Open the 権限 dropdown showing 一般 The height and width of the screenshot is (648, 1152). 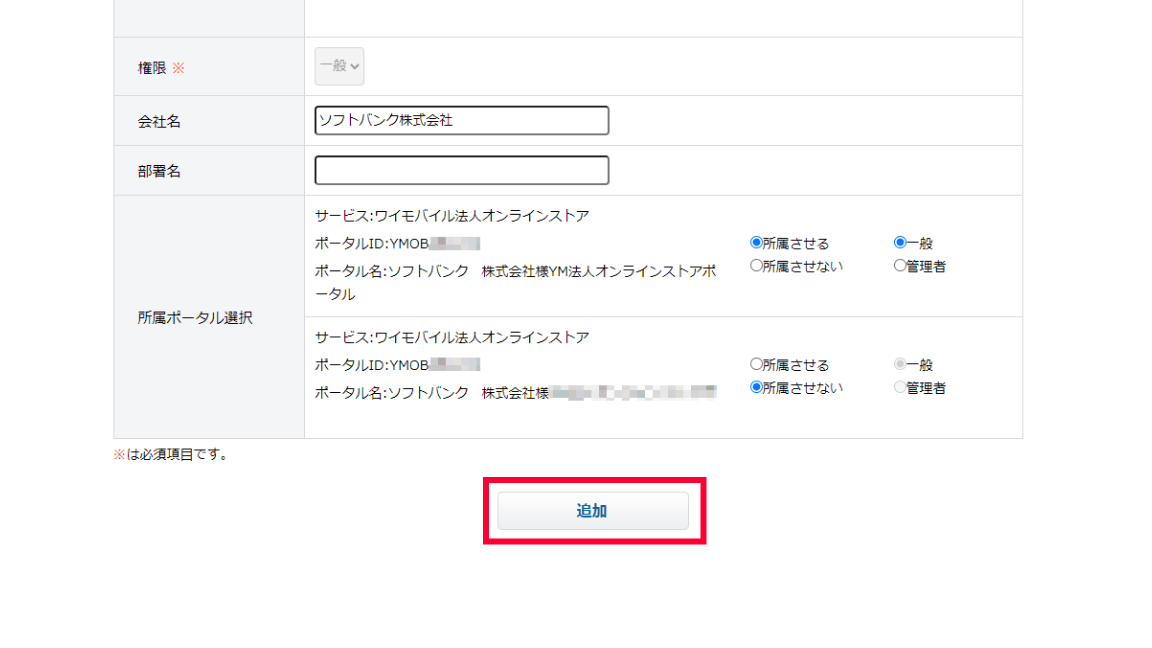340,66
